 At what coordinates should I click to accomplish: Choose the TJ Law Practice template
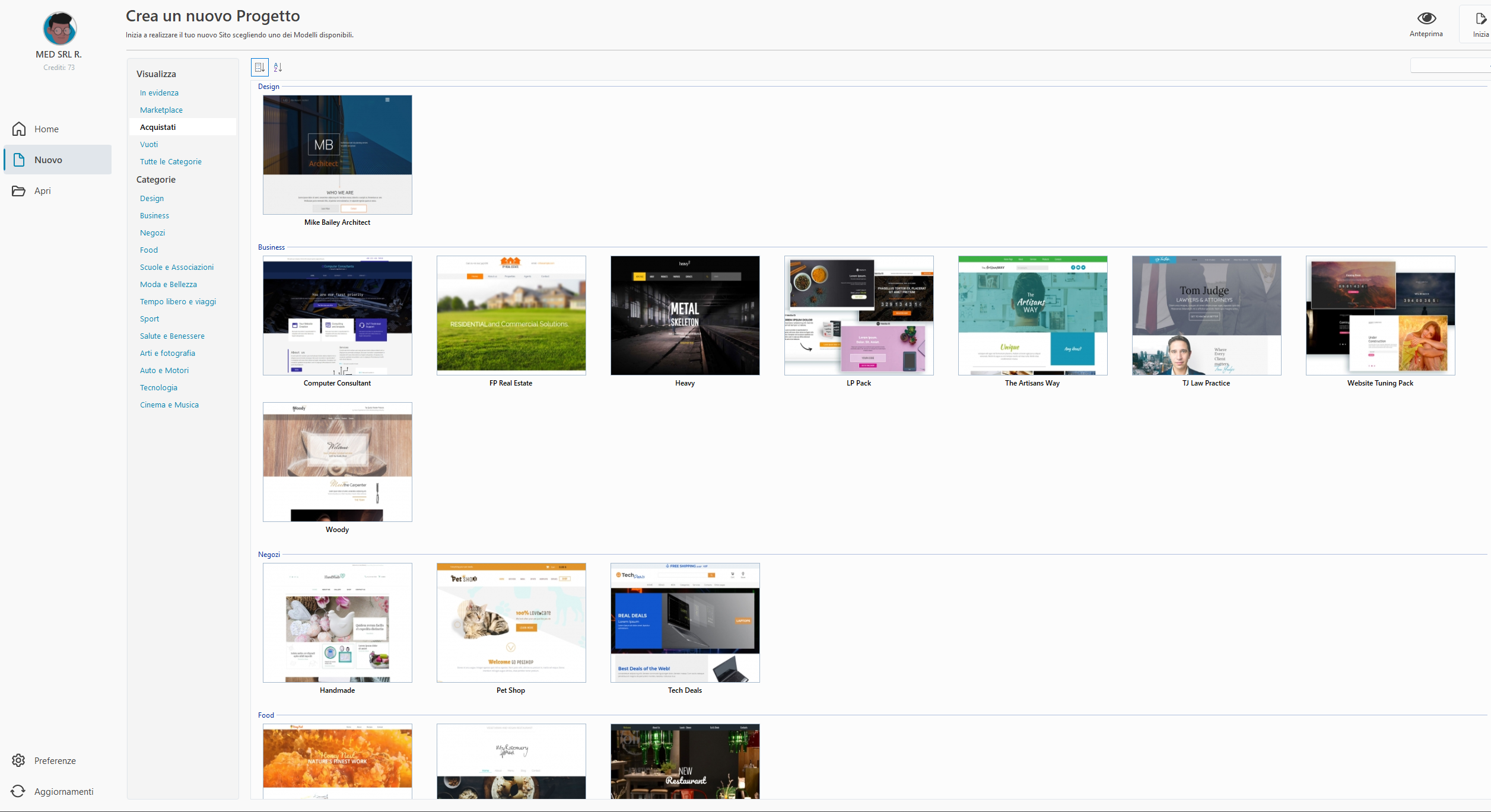[x=1206, y=315]
